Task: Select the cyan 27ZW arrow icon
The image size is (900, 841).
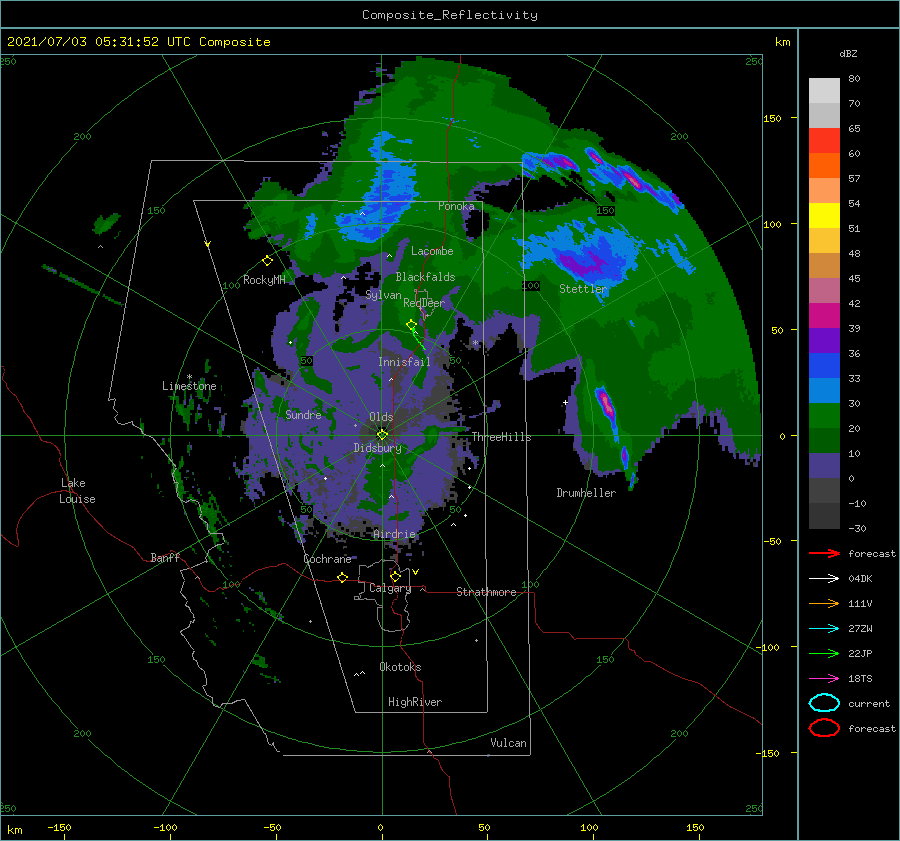Action: click(824, 629)
